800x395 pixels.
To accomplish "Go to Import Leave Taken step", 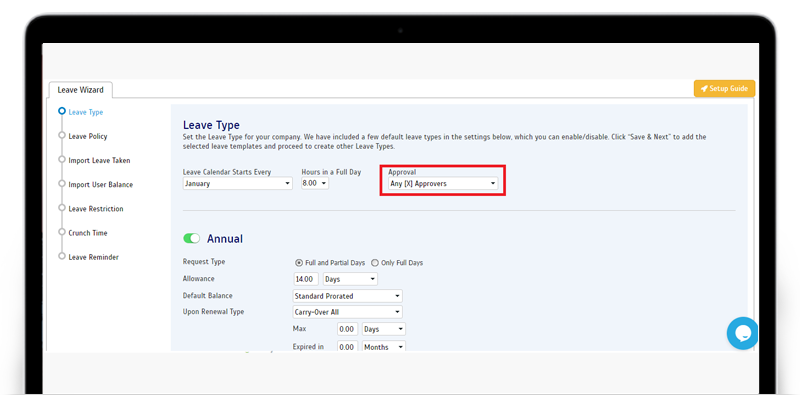I will pyautogui.click(x=99, y=160).
